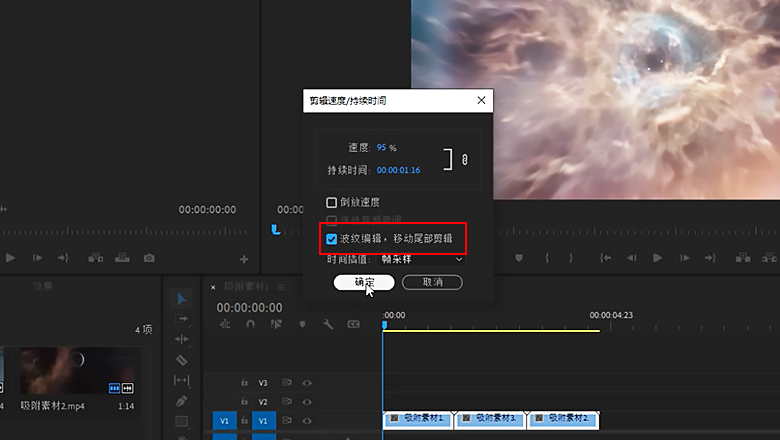The height and width of the screenshot is (440, 780).
Task: Uncheck 波纹编辑，移动尾部剪辑 checkbox
Action: click(332, 239)
